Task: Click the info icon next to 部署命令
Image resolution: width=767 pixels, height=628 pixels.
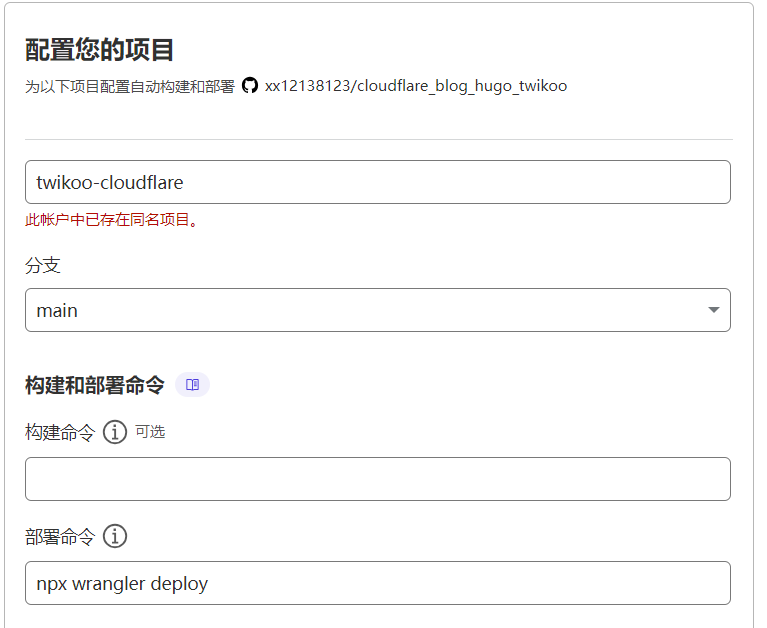Action: (115, 537)
